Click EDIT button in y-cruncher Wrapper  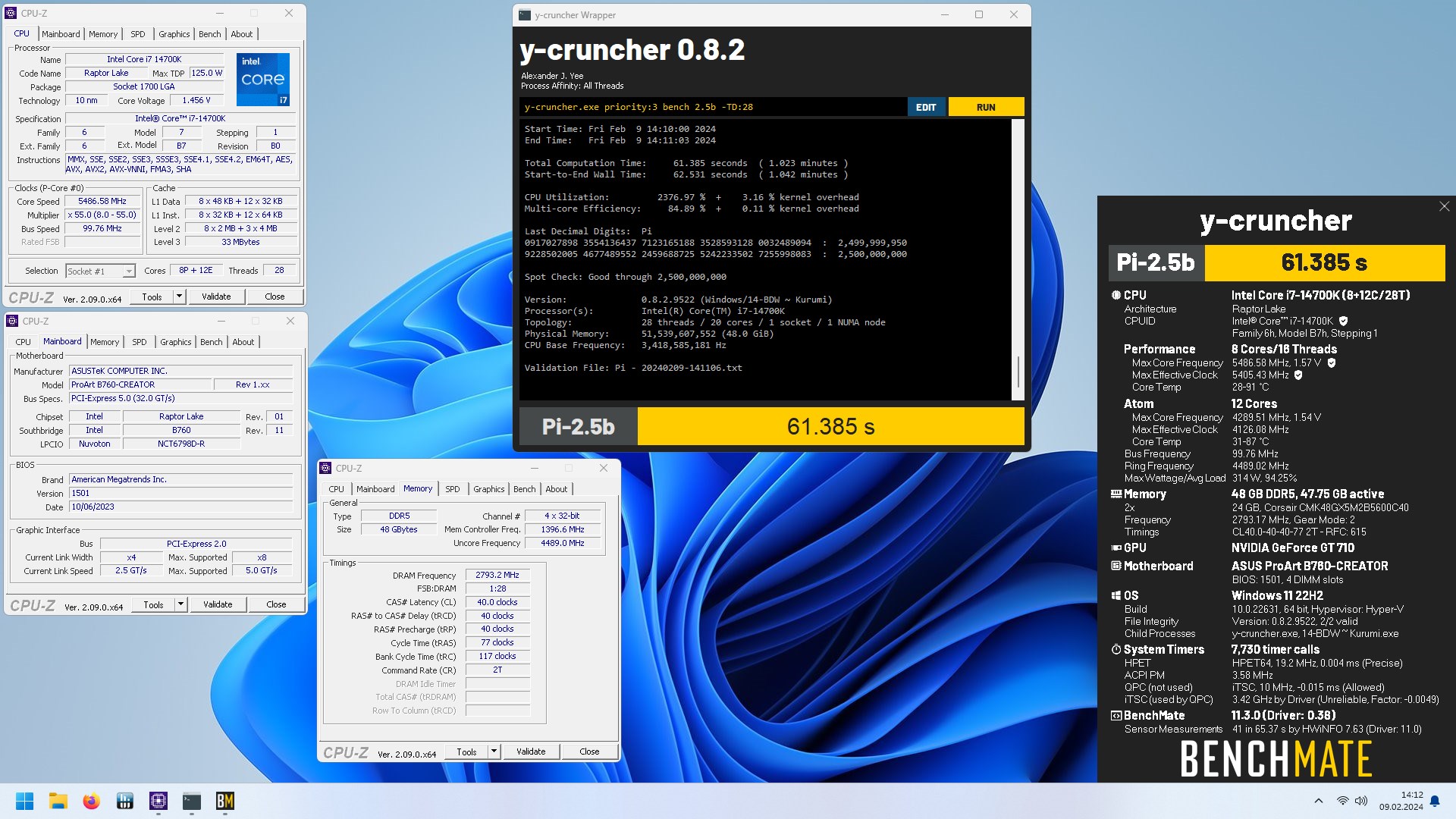coord(926,107)
